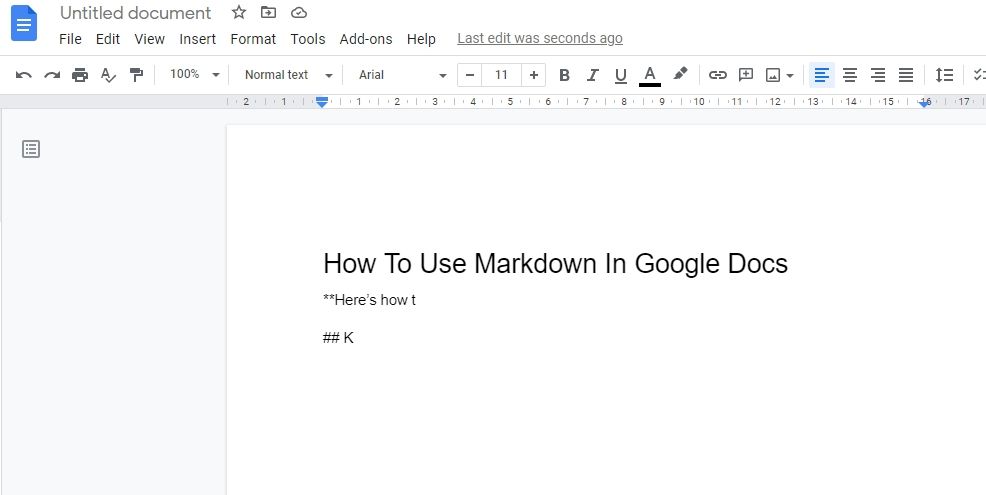Viewport: 986px width, 495px height.
Task: Open the Format menu
Action: (x=253, y=39)
